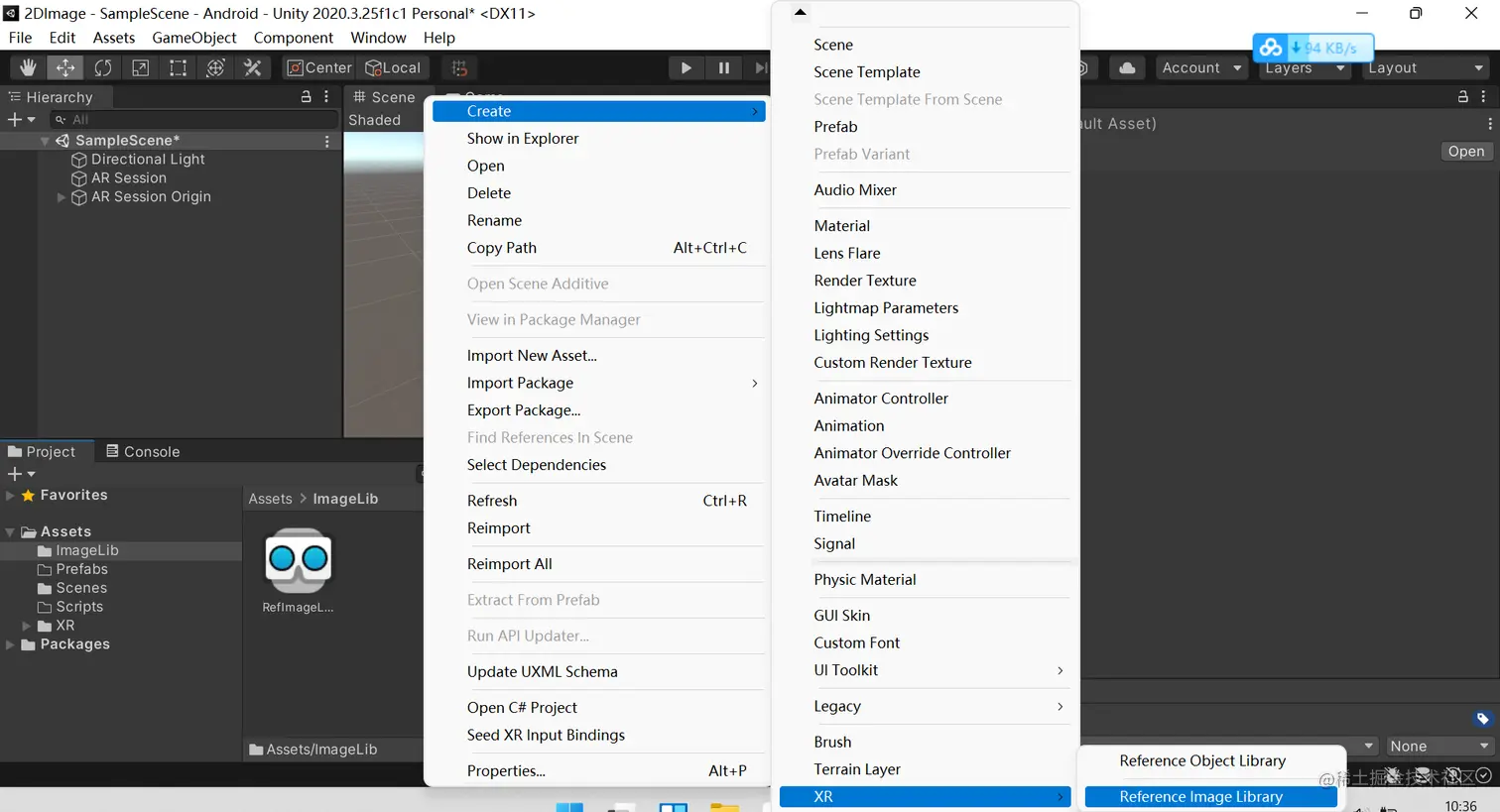
Task: Open the None asset bundle variant dropdown
Action: click(1438, 747)
